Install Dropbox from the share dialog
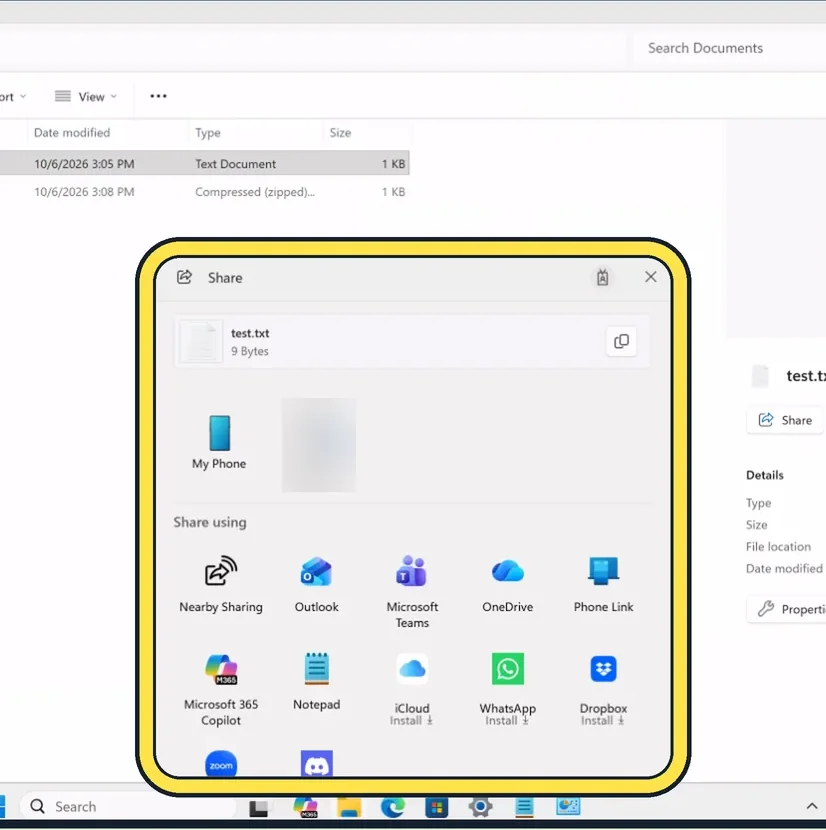Image resolution: width=826 pixels, height=830 pixels. tap(603, 689)
